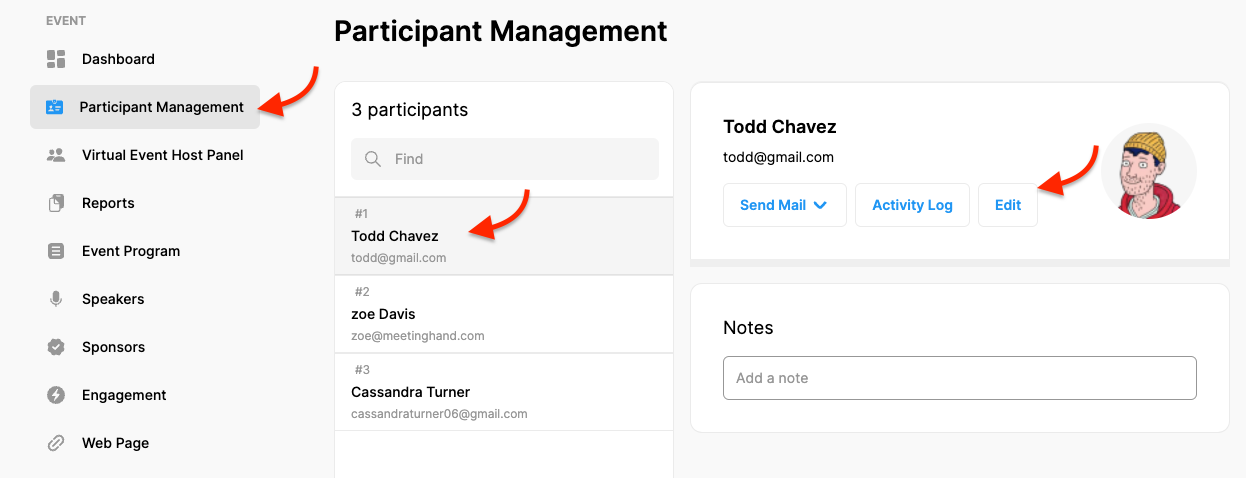Focus the Find participants search field

click(x=520, y=159)
